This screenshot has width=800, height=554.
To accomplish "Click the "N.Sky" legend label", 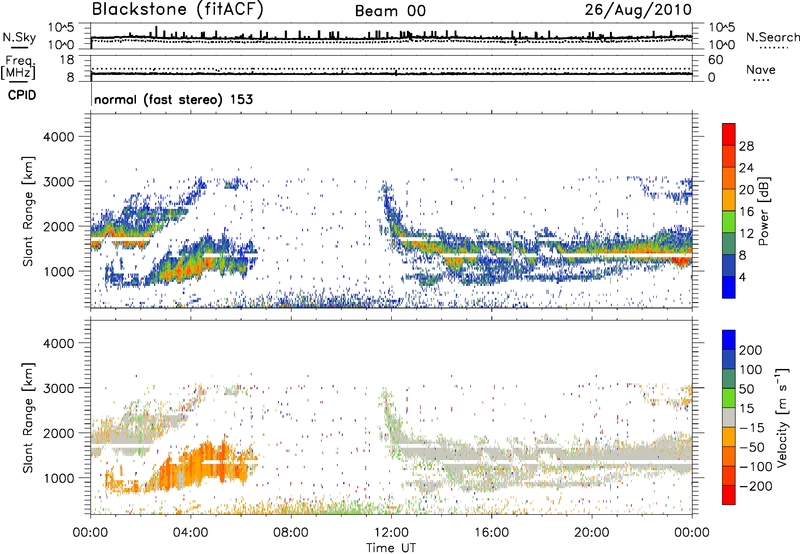I will (19, 37).
